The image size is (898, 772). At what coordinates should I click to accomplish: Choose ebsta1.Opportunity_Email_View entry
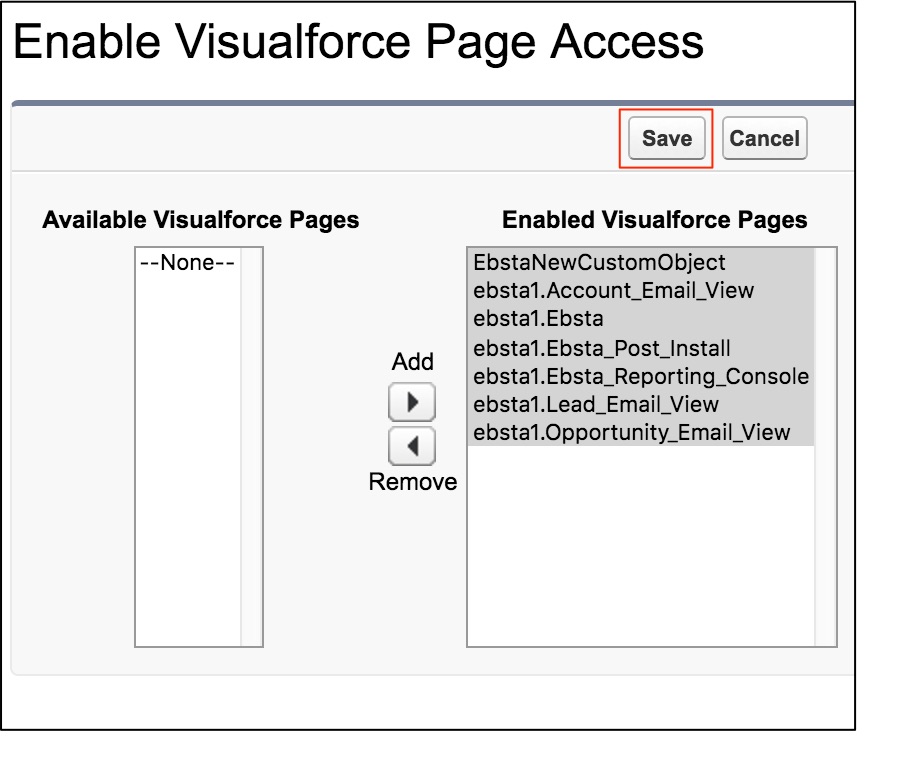coord(631,433)
